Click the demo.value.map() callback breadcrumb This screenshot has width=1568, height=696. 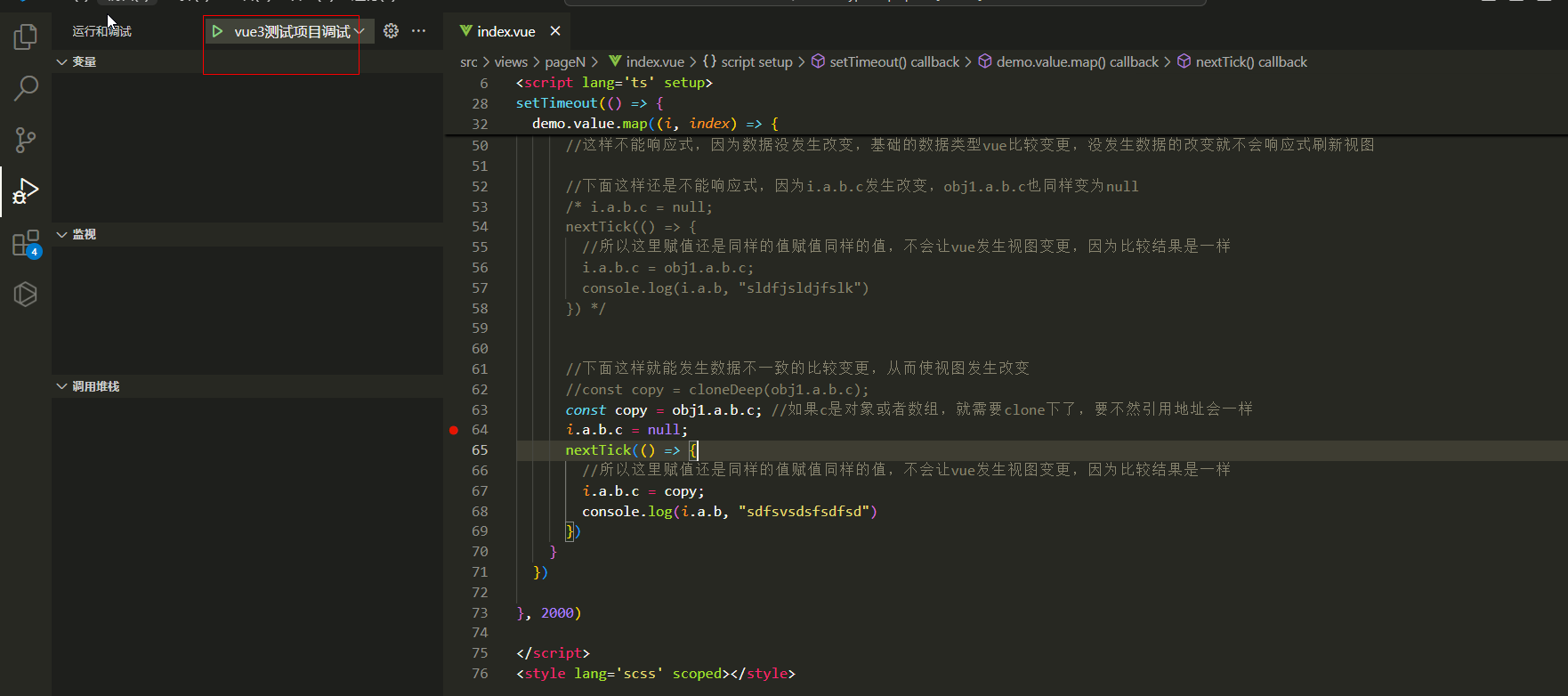click(1078, 62)
